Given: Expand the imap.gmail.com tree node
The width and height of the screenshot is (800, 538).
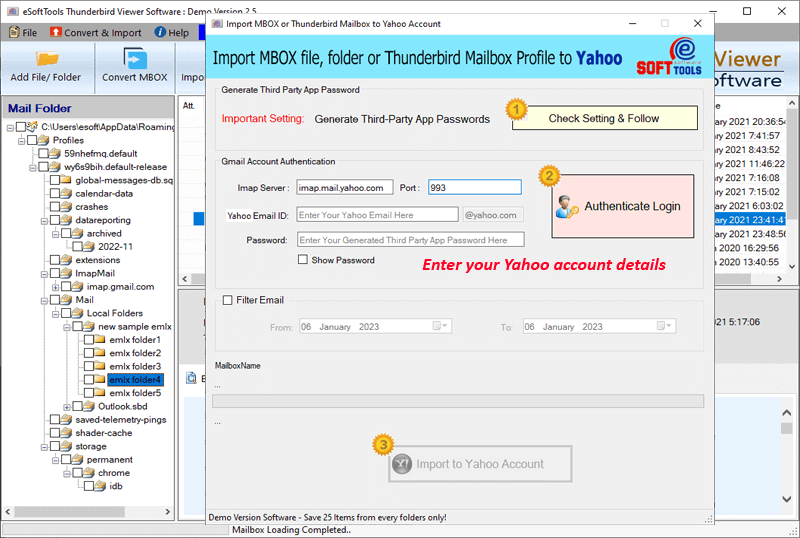Looking at the screenshot, I should [x=55, y=287].
